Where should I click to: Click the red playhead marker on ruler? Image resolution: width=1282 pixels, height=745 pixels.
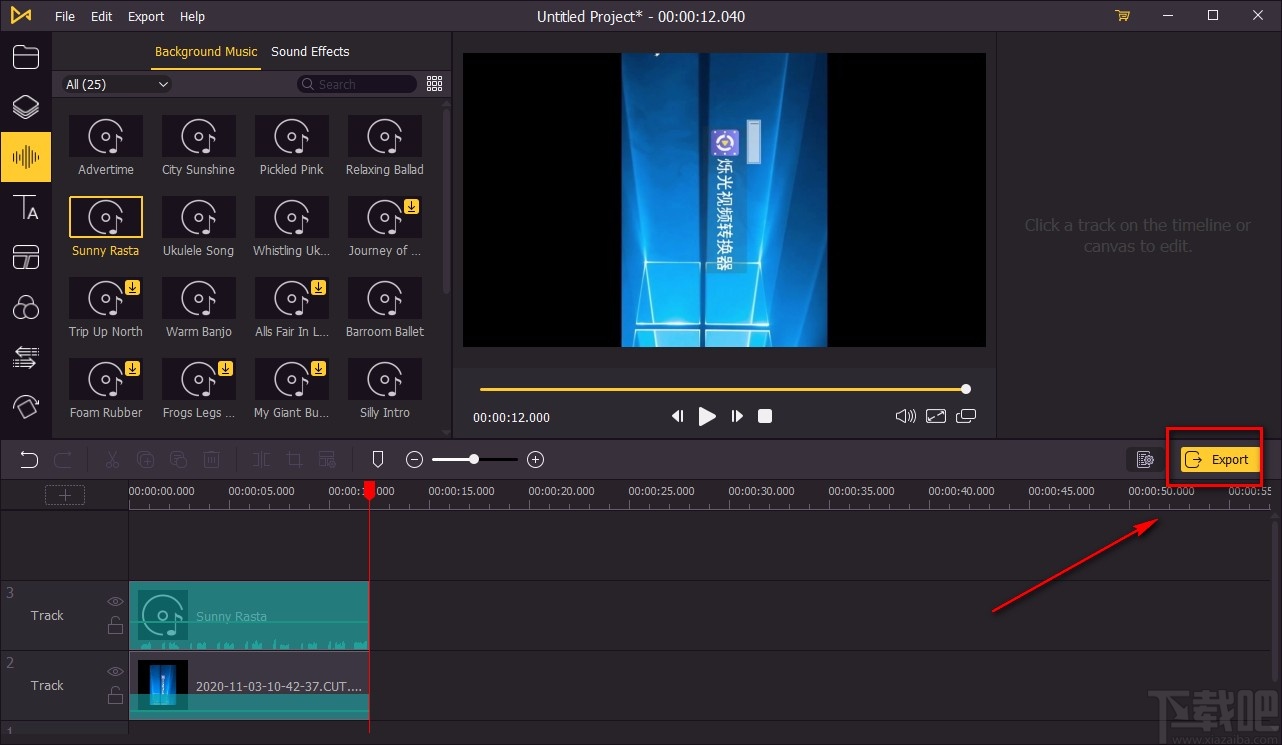369,491
